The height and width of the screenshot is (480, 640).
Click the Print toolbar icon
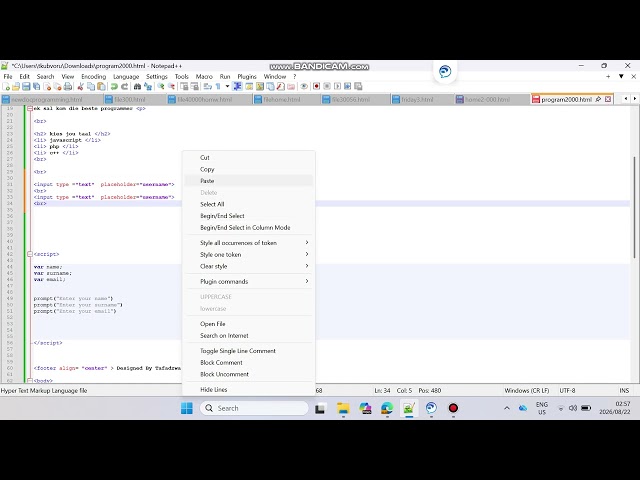click(x=68, y=87)
